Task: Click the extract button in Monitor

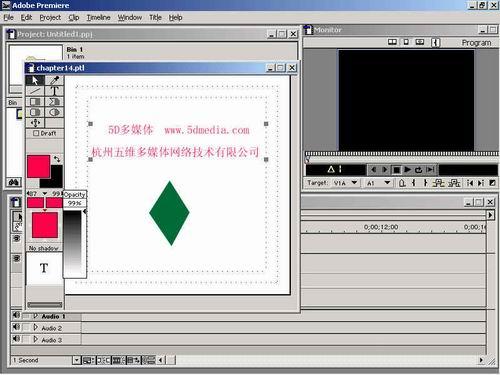Action: (x=454, y=183)
